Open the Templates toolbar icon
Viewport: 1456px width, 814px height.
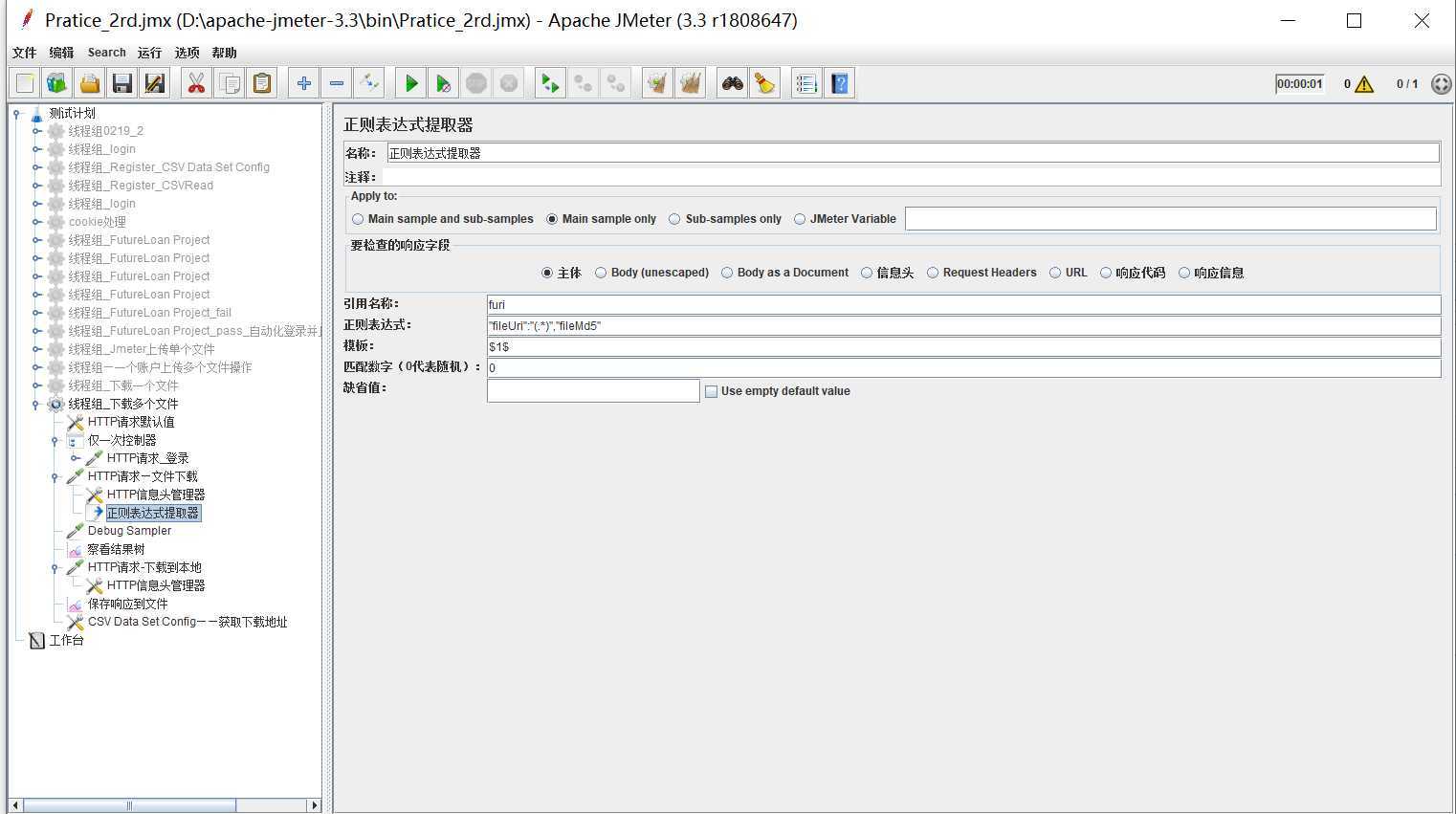pos(57,83)
